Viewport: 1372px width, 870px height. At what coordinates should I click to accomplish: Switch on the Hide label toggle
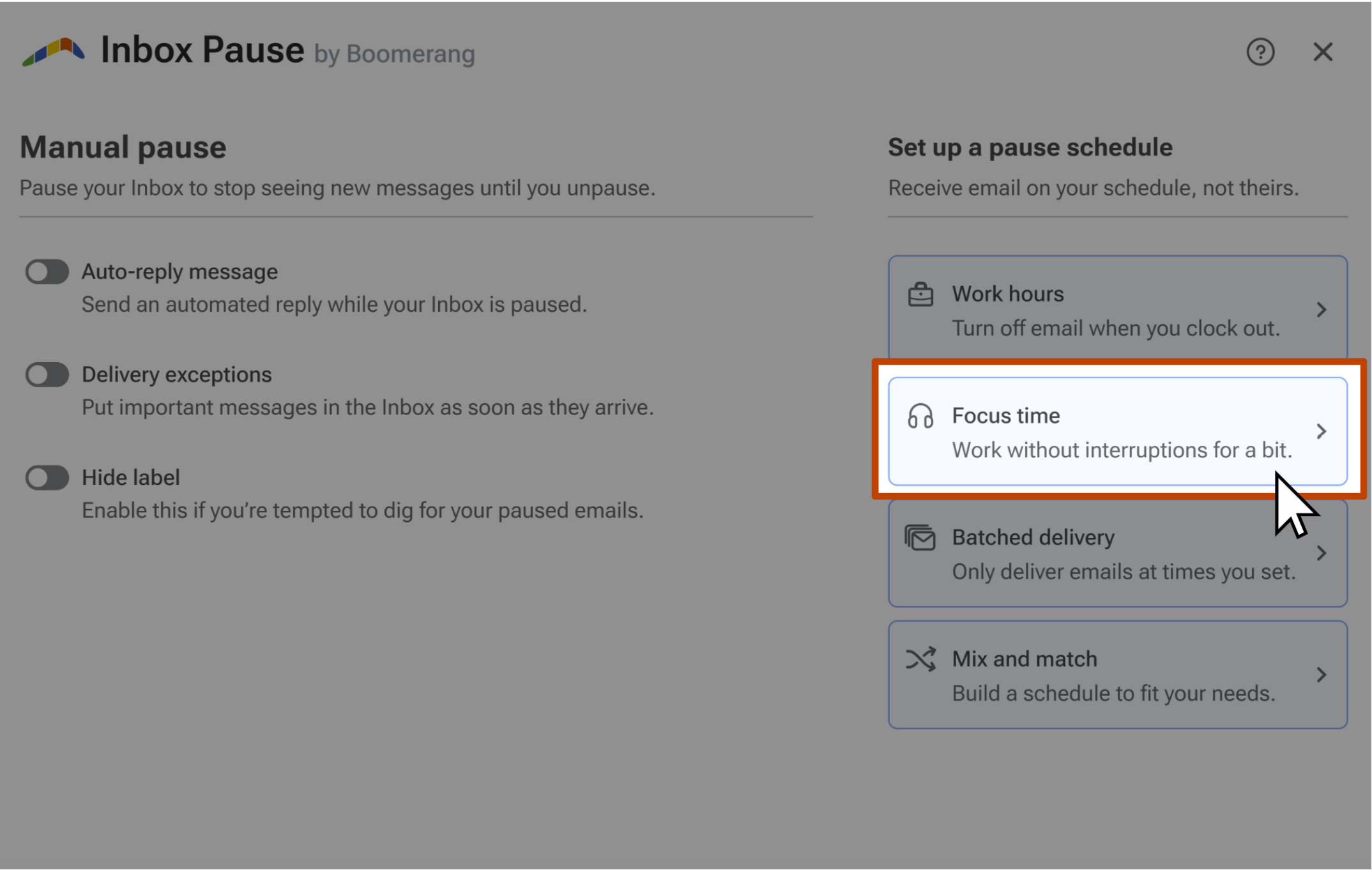[47, 478]
